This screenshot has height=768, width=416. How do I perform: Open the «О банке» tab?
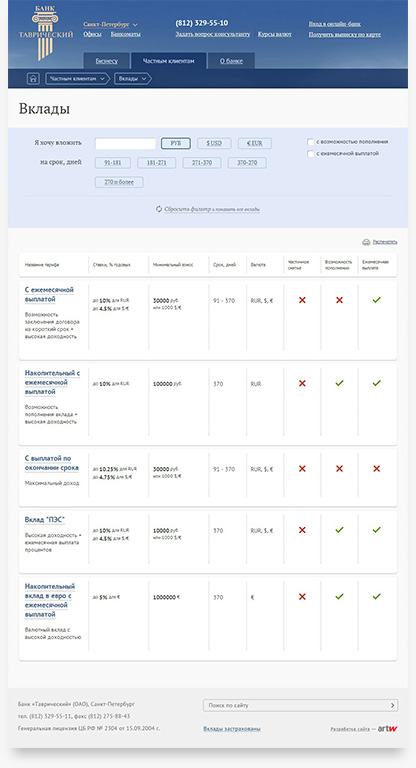231,61
